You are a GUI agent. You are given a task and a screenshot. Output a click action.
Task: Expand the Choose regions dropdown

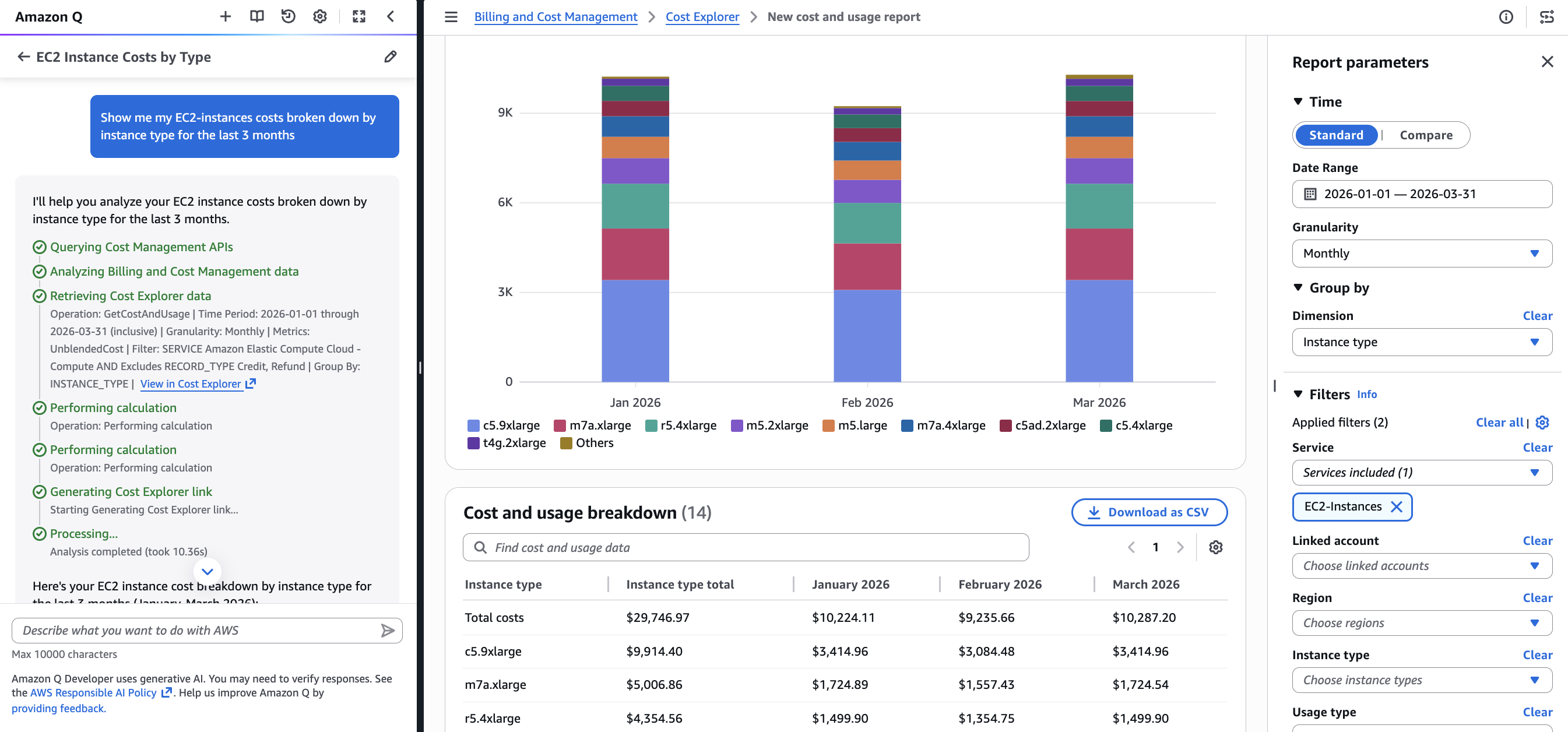(x=1421, y=622)
